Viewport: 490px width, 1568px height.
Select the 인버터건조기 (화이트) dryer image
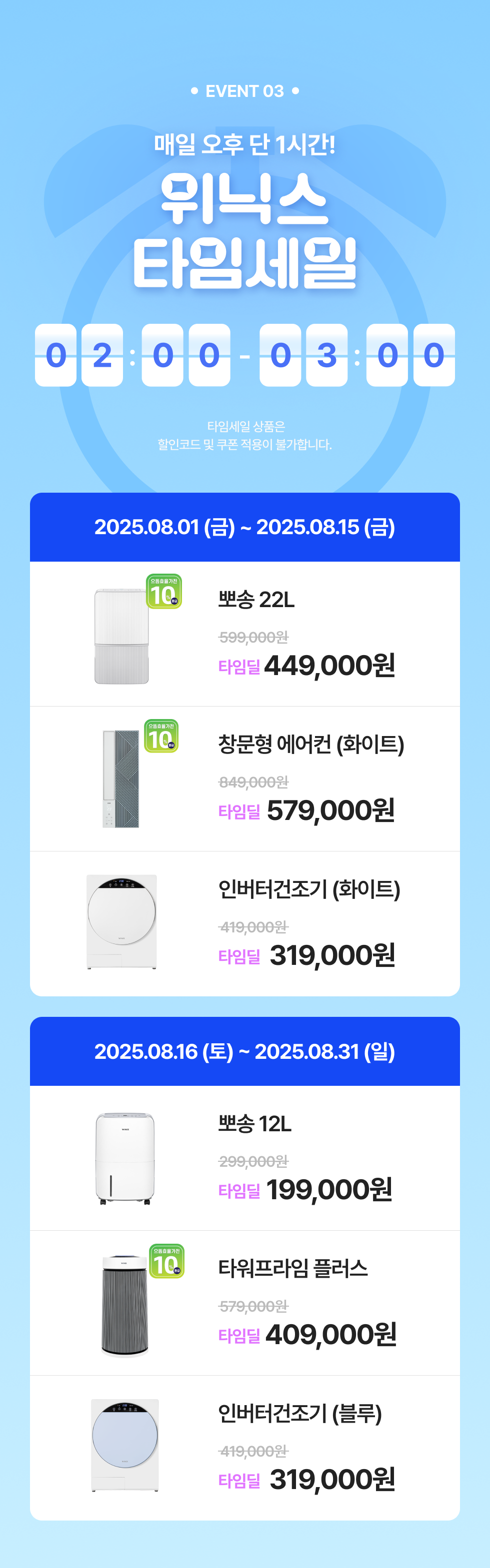pos(122,921)
